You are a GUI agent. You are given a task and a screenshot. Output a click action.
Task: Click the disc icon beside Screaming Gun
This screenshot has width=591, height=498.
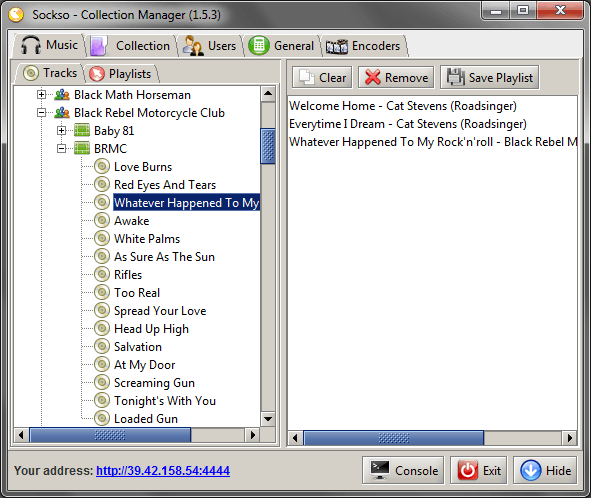tap(102, 382)
